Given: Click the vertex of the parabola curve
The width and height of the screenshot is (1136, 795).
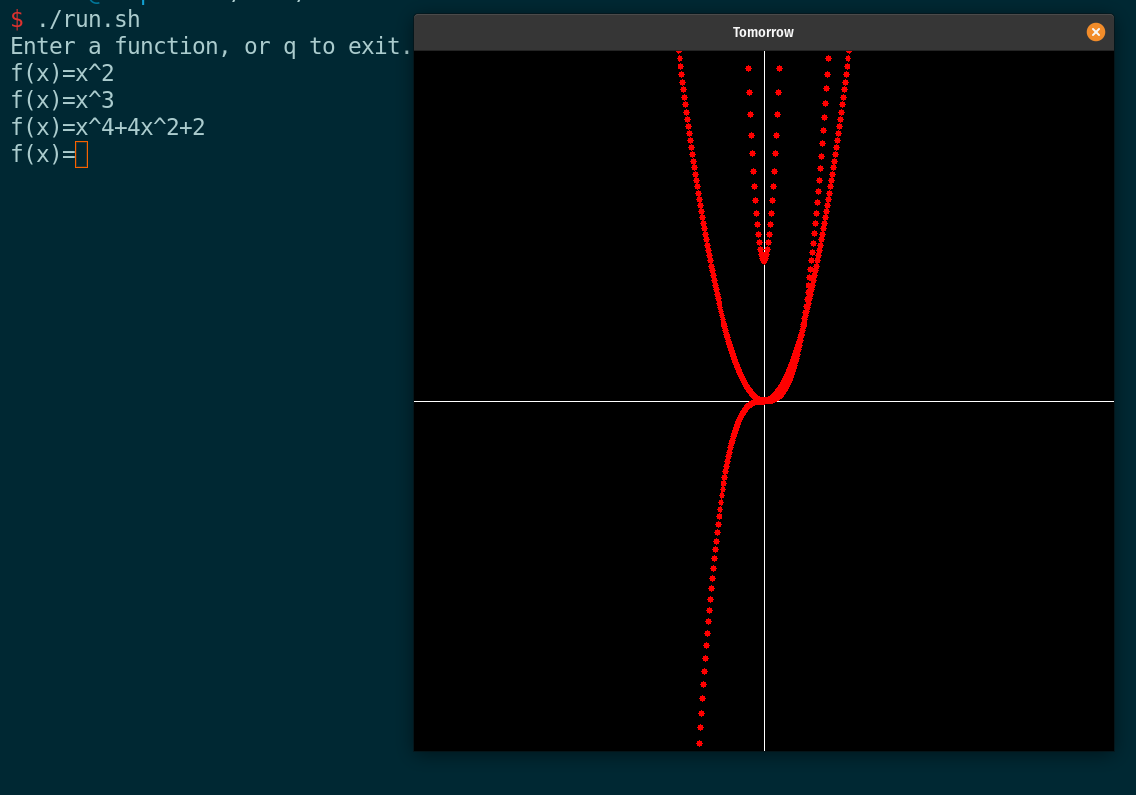Looking at the screenshot, I should point(765,398).
